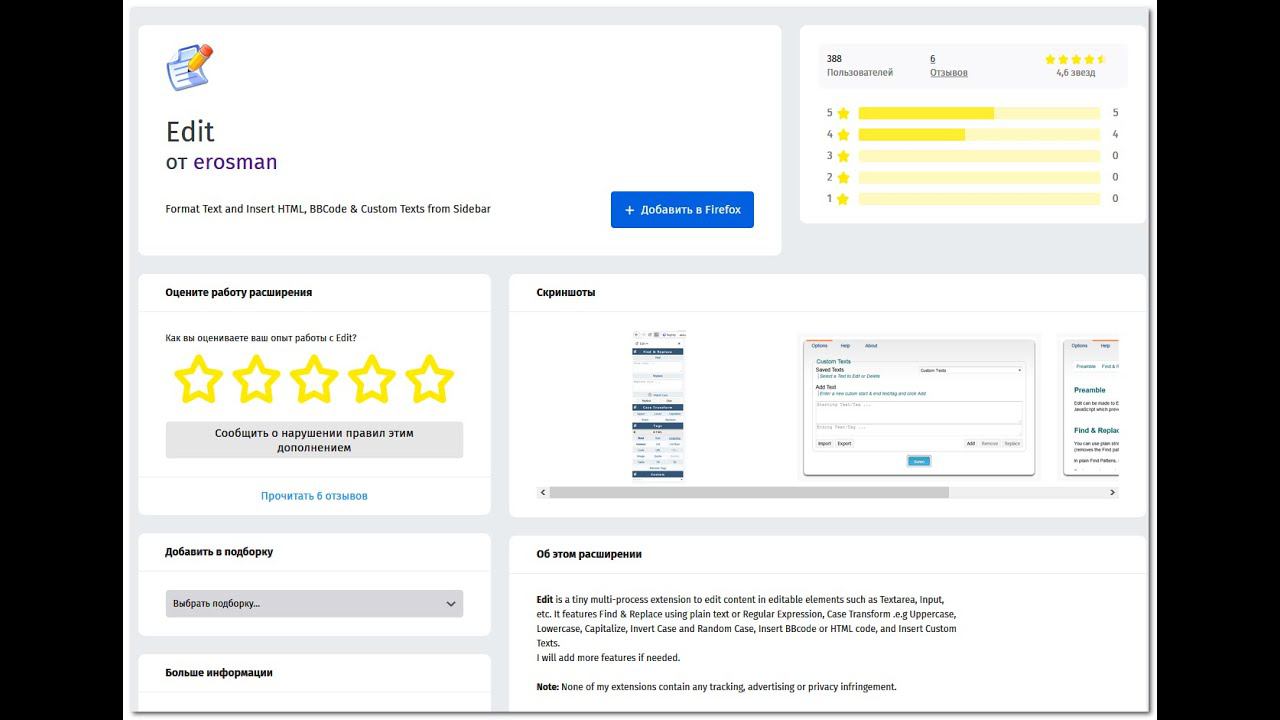
Task: Click the left arrow of screenshots scrollbar
Action: [x=543, y=493]
